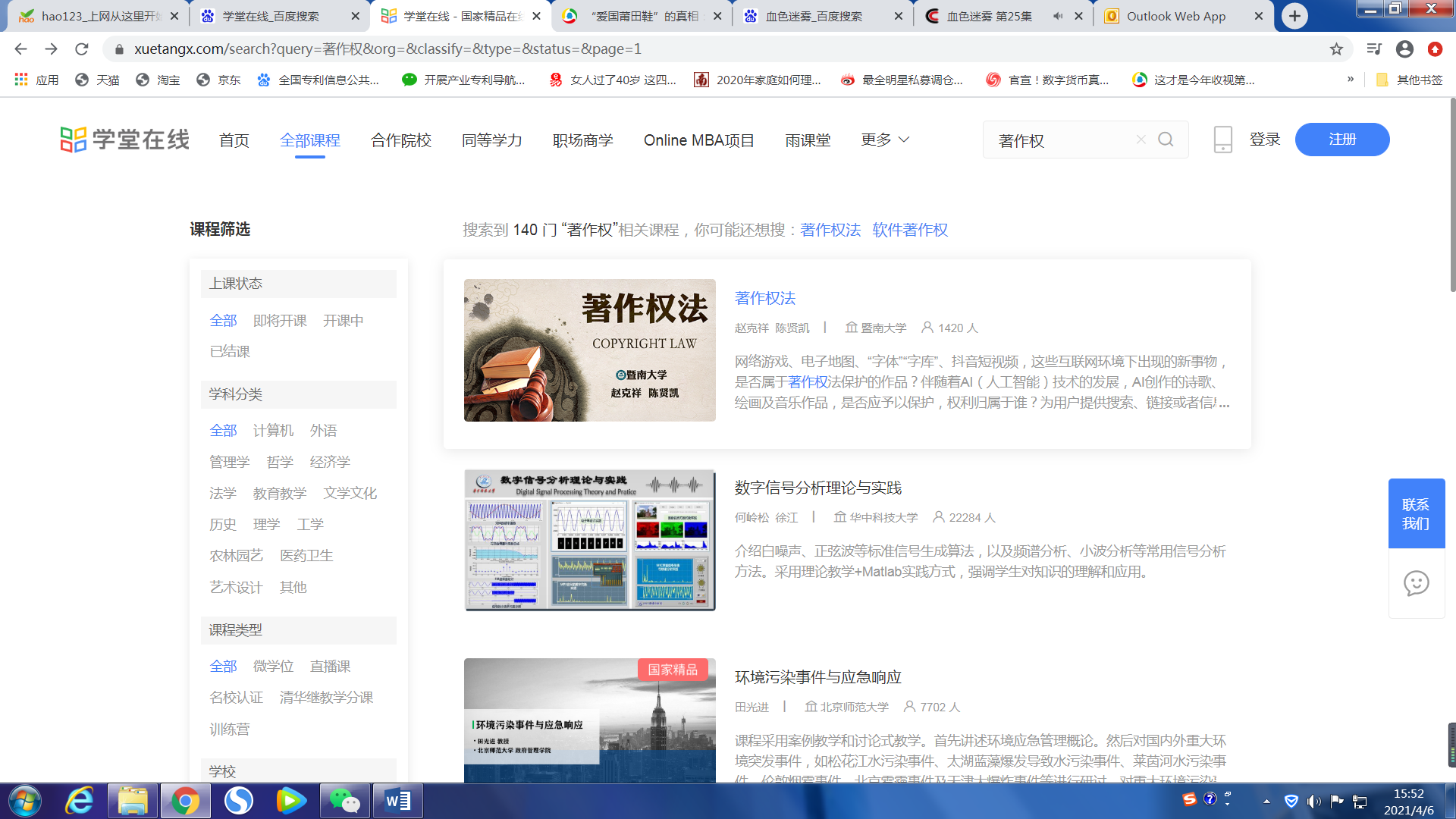Viewport: 1456px width, 819px height.
Task: Click 联系我们 button
Action: pos(1416,513)
